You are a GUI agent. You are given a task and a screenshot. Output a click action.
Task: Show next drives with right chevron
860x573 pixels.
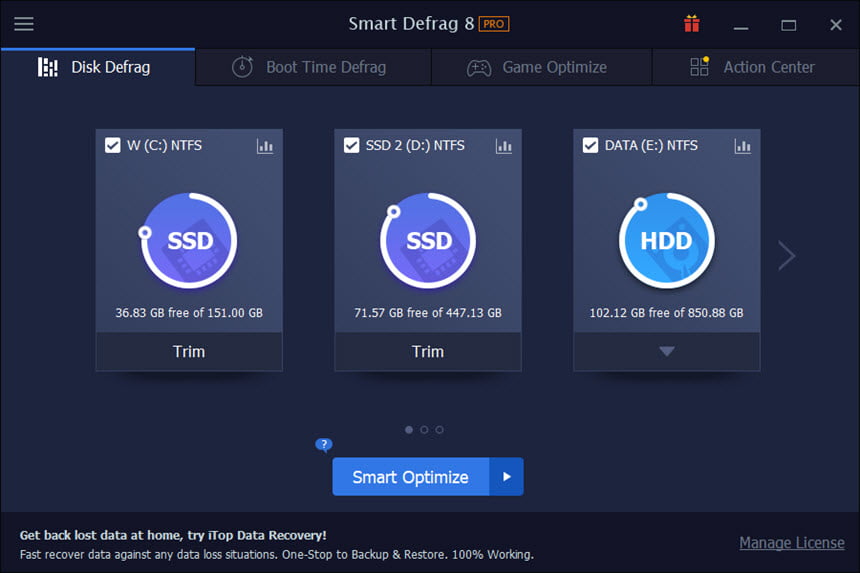[787, 255]
